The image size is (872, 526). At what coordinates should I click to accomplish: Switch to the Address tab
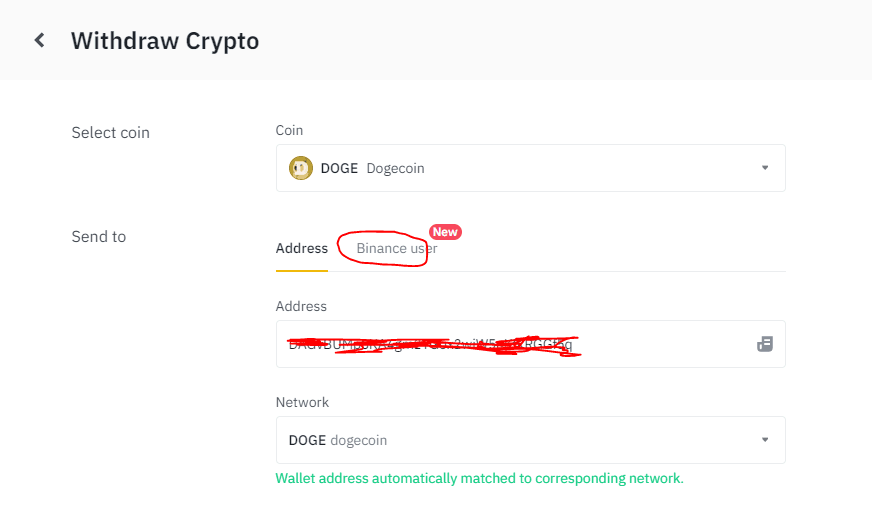[301, 249]
